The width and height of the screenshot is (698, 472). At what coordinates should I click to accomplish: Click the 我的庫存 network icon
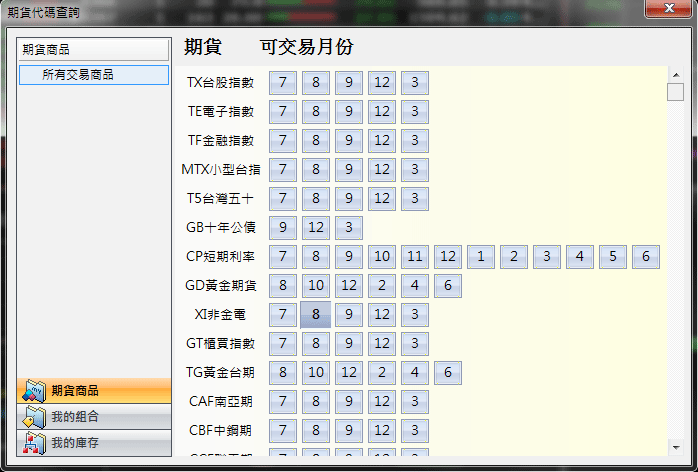click(x=35, y=443)
